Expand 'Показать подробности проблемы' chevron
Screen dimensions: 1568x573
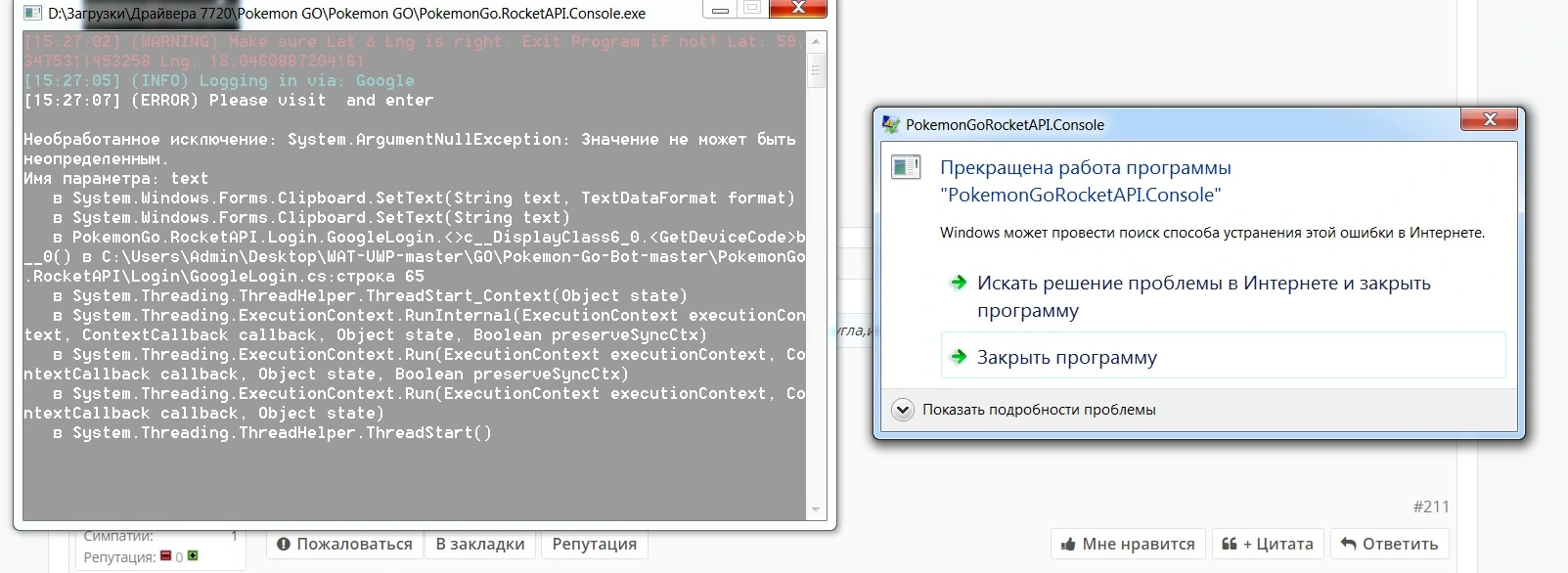903,410
